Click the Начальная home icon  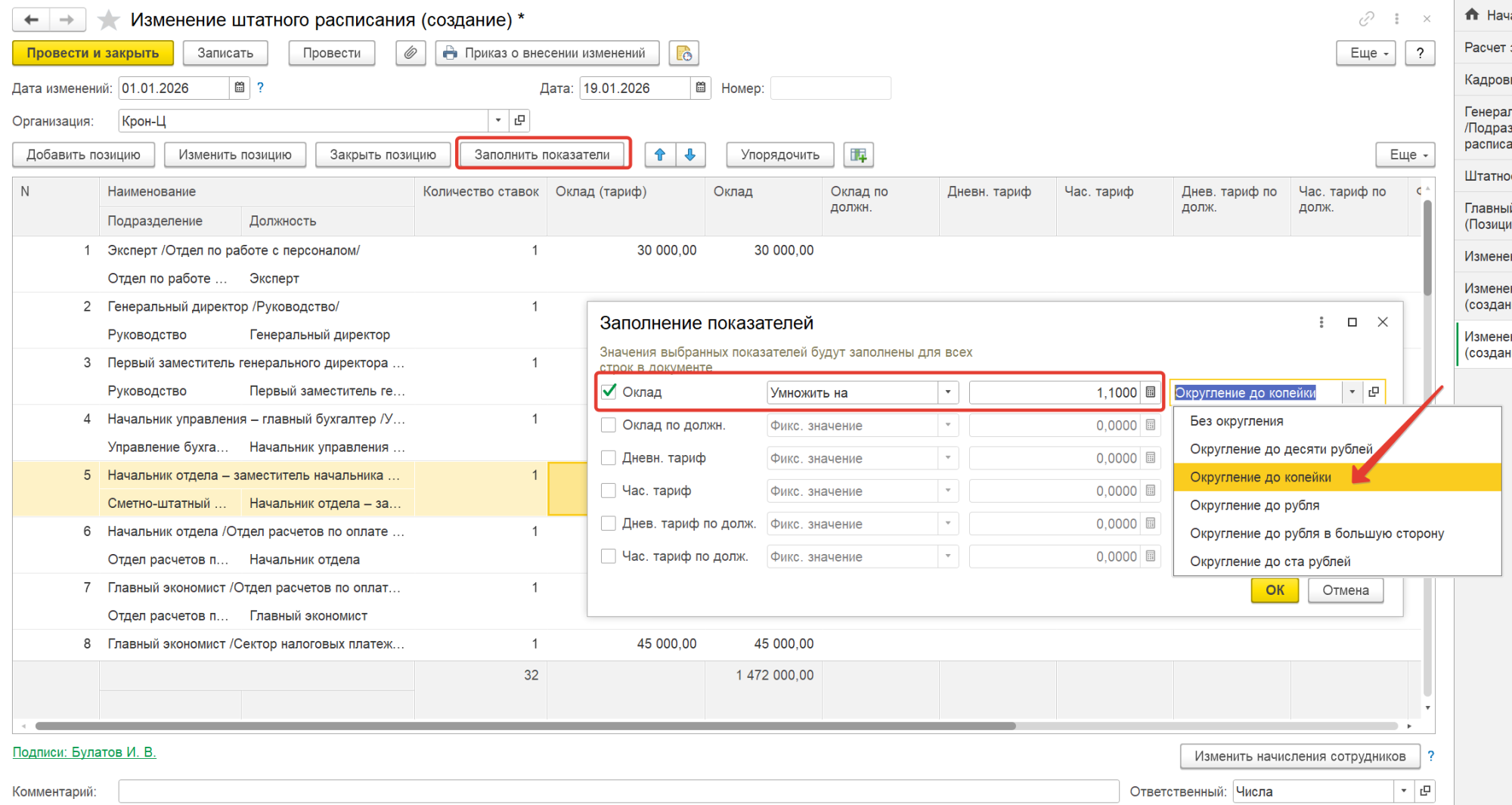pyautogui.click(x=1472, y=14)
